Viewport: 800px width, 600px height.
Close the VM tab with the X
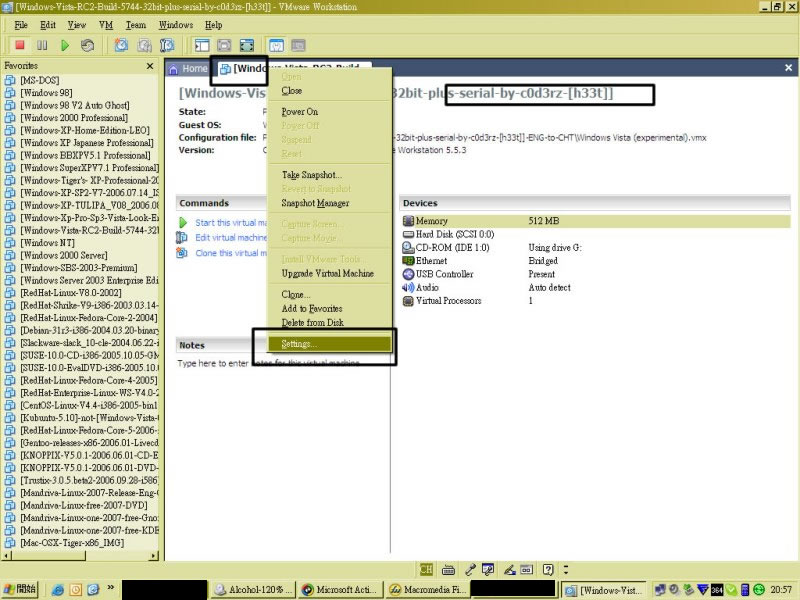tap(788, 68)
